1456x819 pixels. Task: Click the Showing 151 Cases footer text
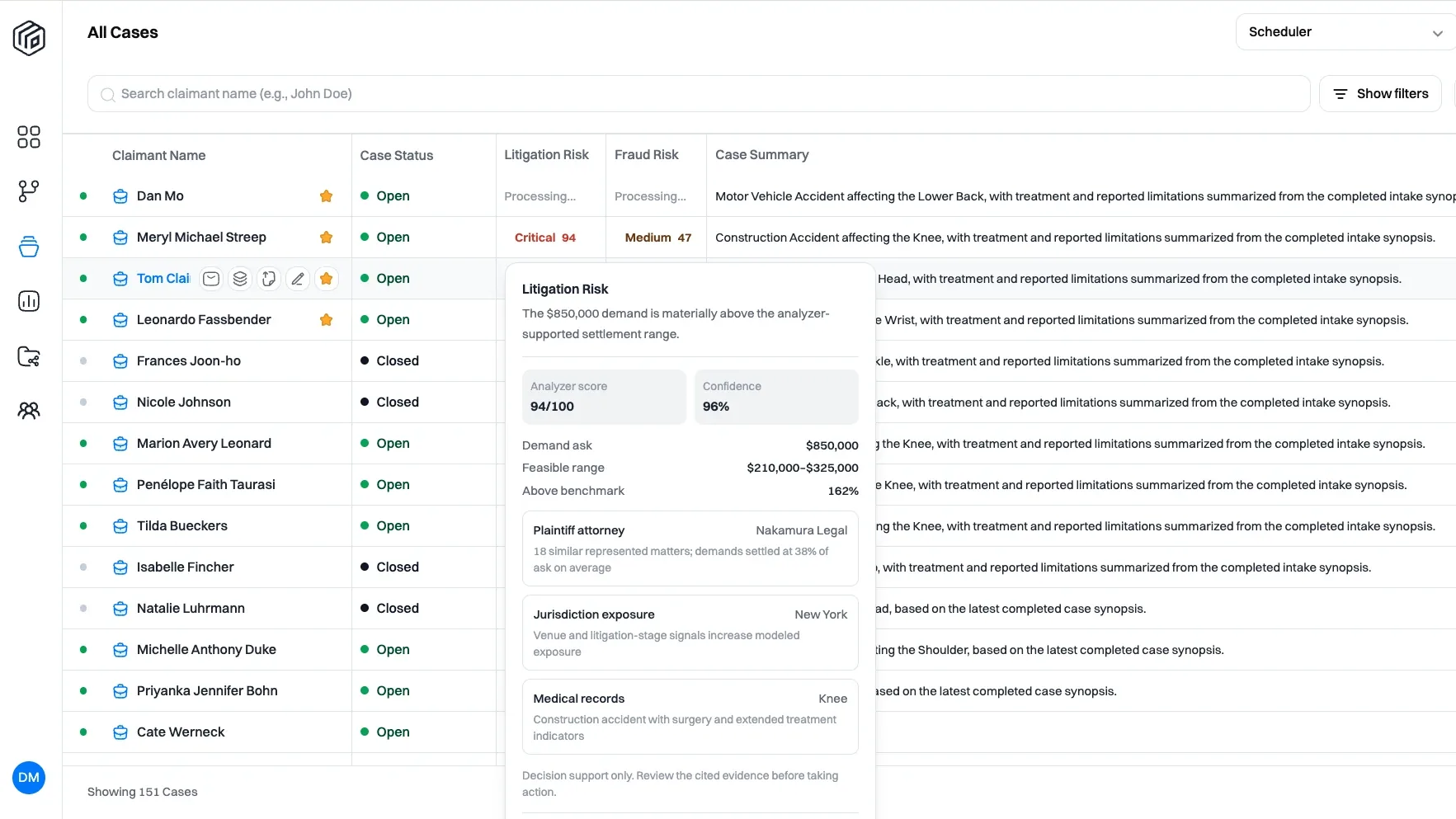point(143,792)
